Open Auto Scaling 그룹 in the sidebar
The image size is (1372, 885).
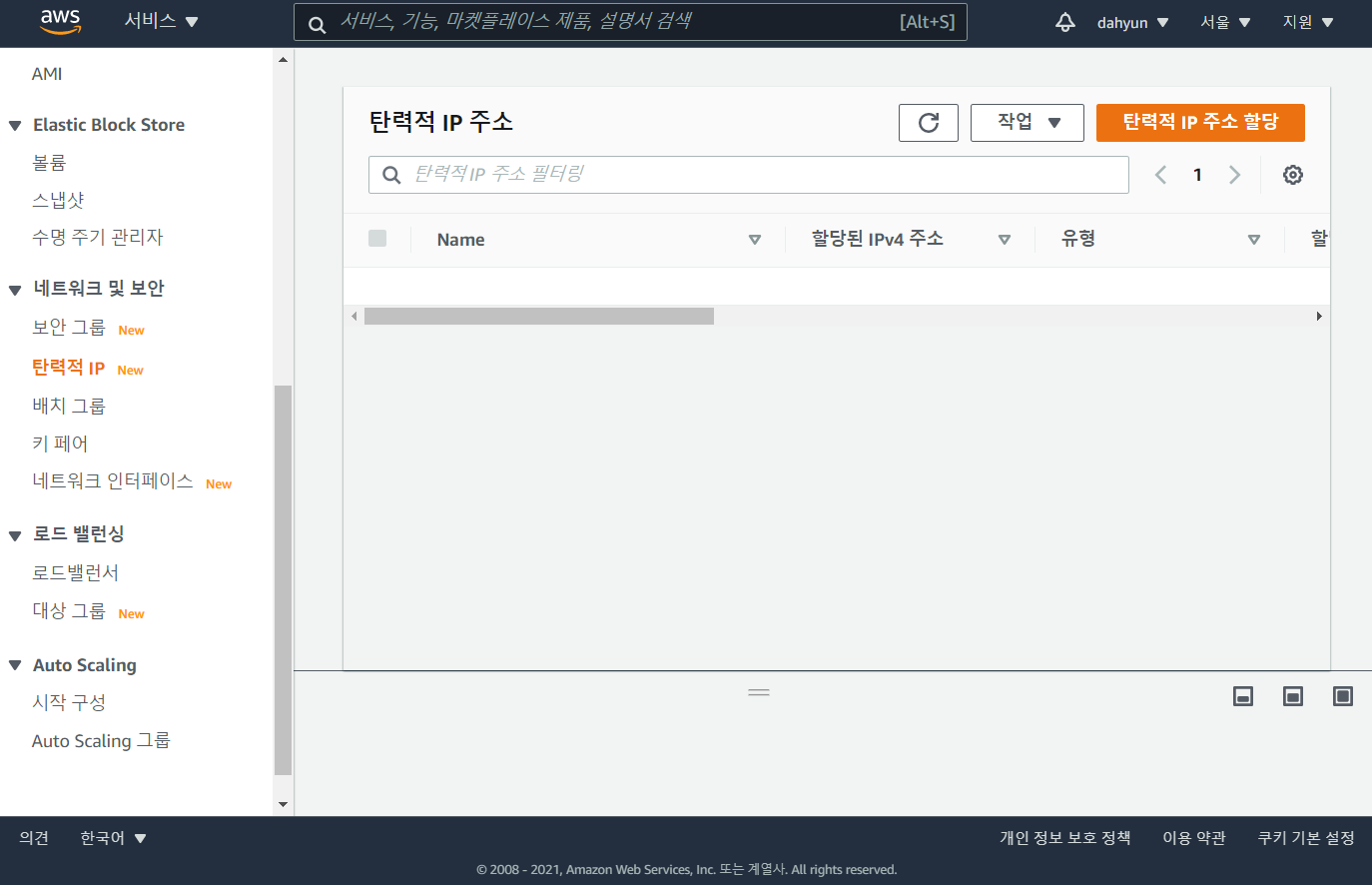pos(101,740)
